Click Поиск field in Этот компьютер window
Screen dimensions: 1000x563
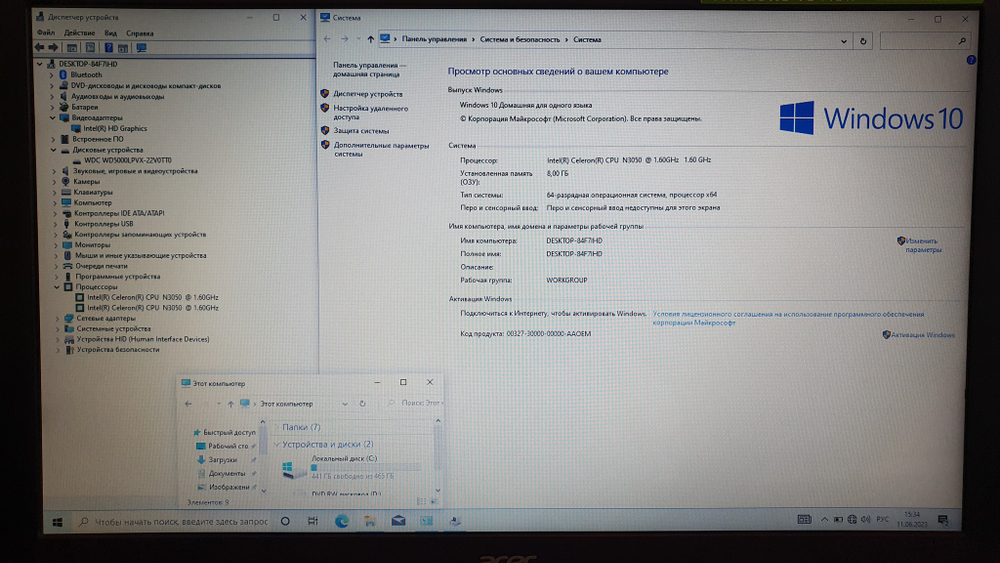415,404
